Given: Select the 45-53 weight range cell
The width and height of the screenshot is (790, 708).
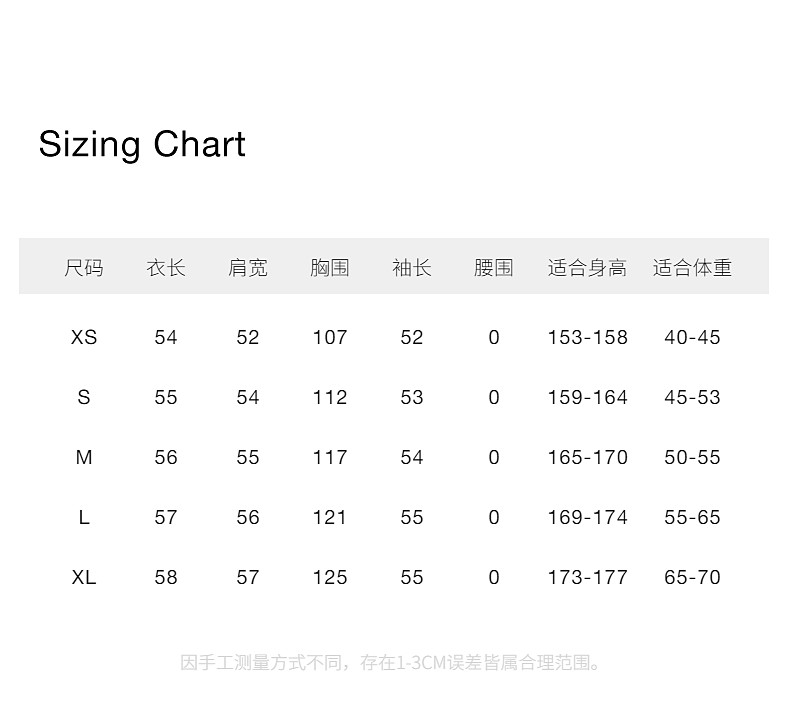Looking at the screenshot, I should [692, 397].
